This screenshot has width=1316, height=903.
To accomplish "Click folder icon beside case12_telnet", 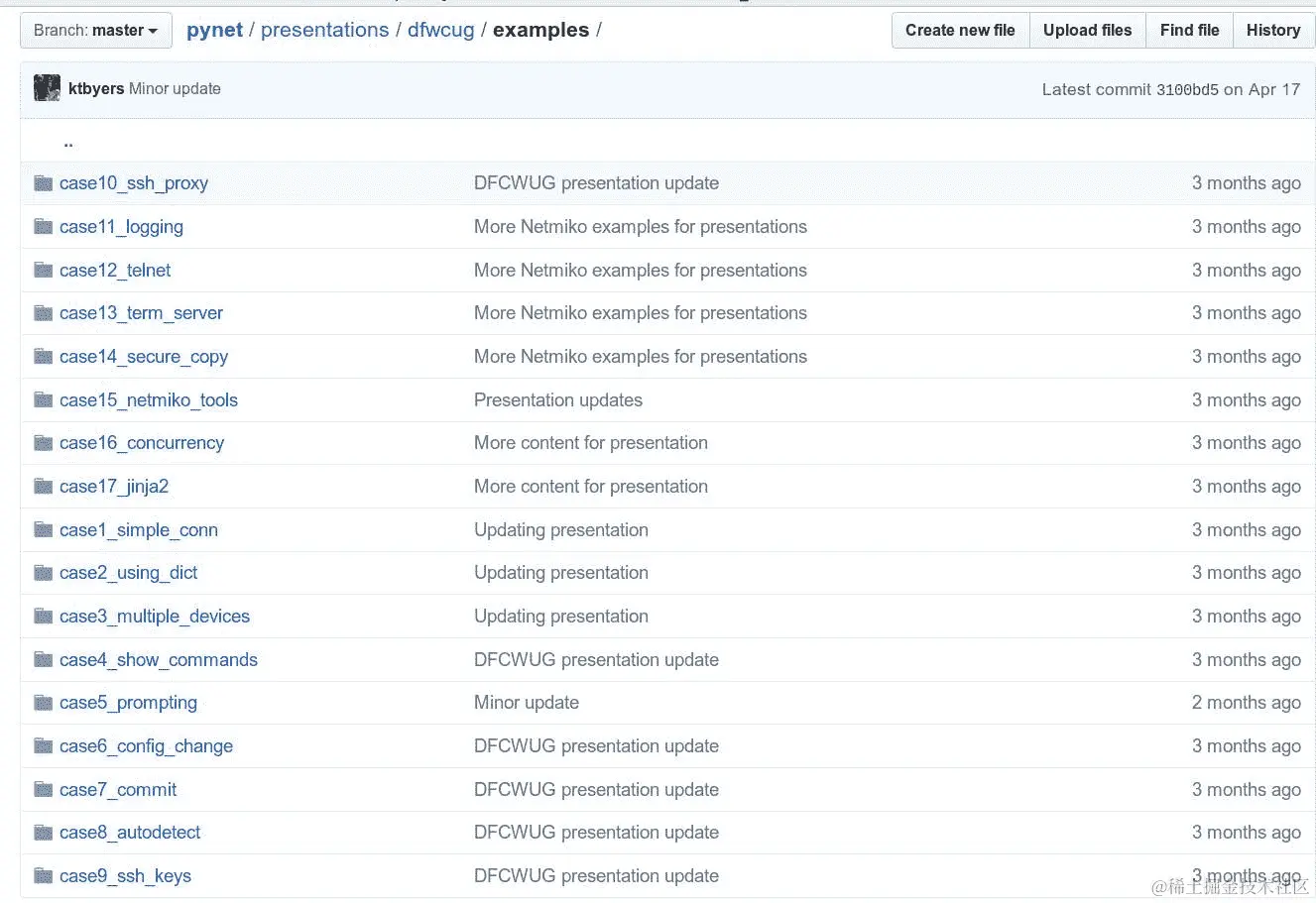I will pyautogui.click(x=43, y=270).
